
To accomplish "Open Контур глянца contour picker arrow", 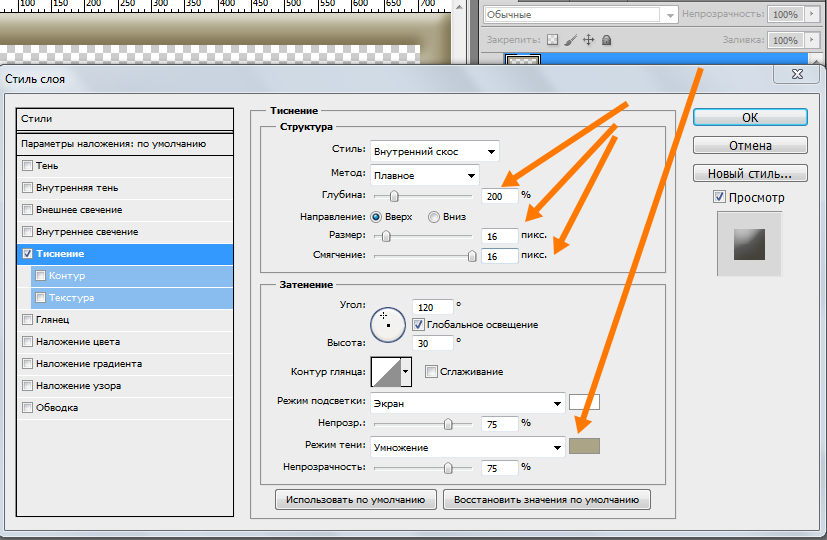I will click(x=406, y=372).
